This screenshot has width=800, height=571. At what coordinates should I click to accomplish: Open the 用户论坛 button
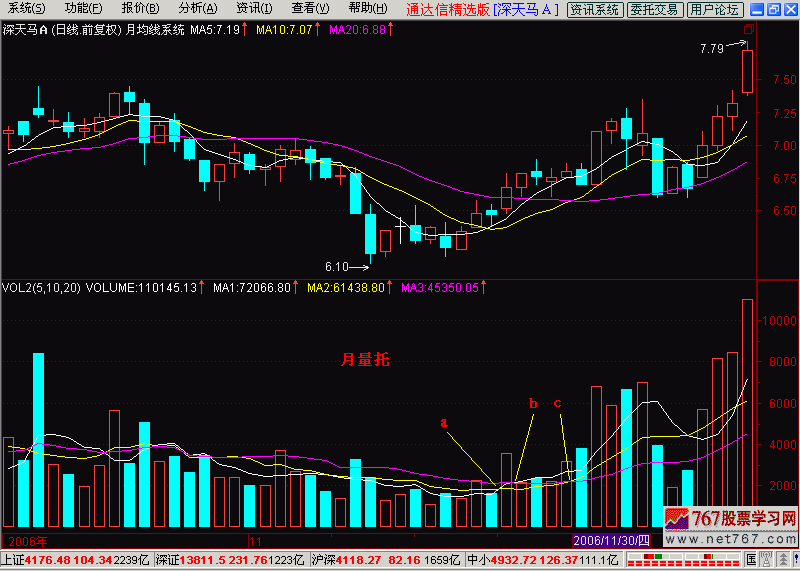tap(716, 10)
